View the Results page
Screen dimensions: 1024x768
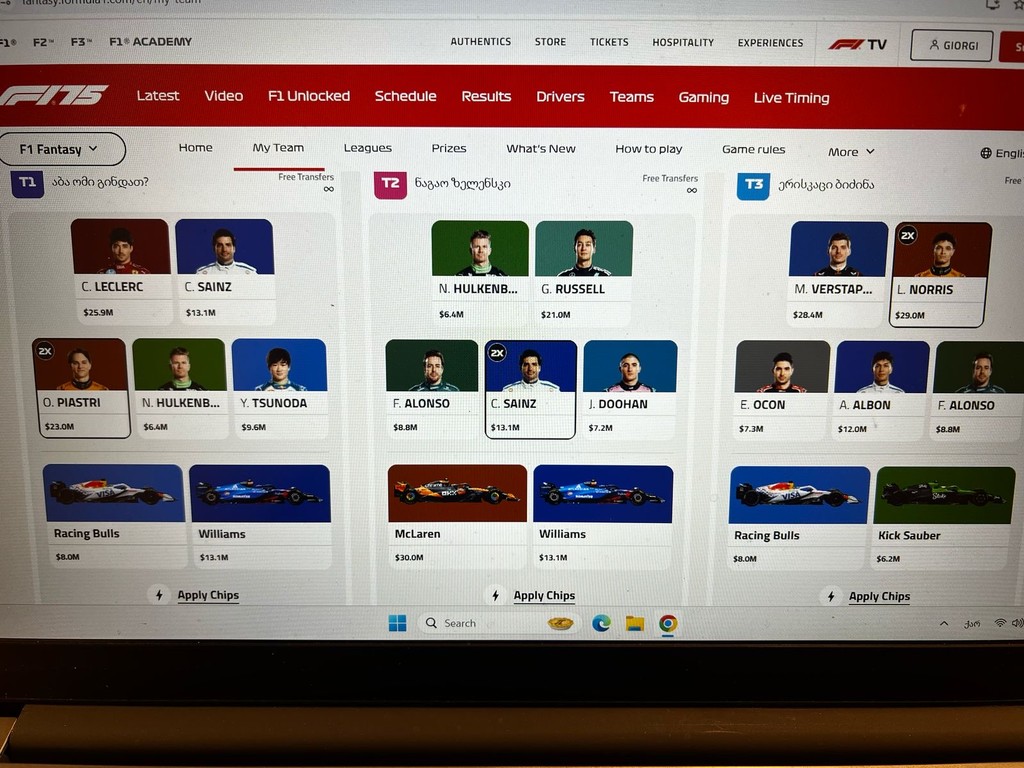[x=486, y=97]
